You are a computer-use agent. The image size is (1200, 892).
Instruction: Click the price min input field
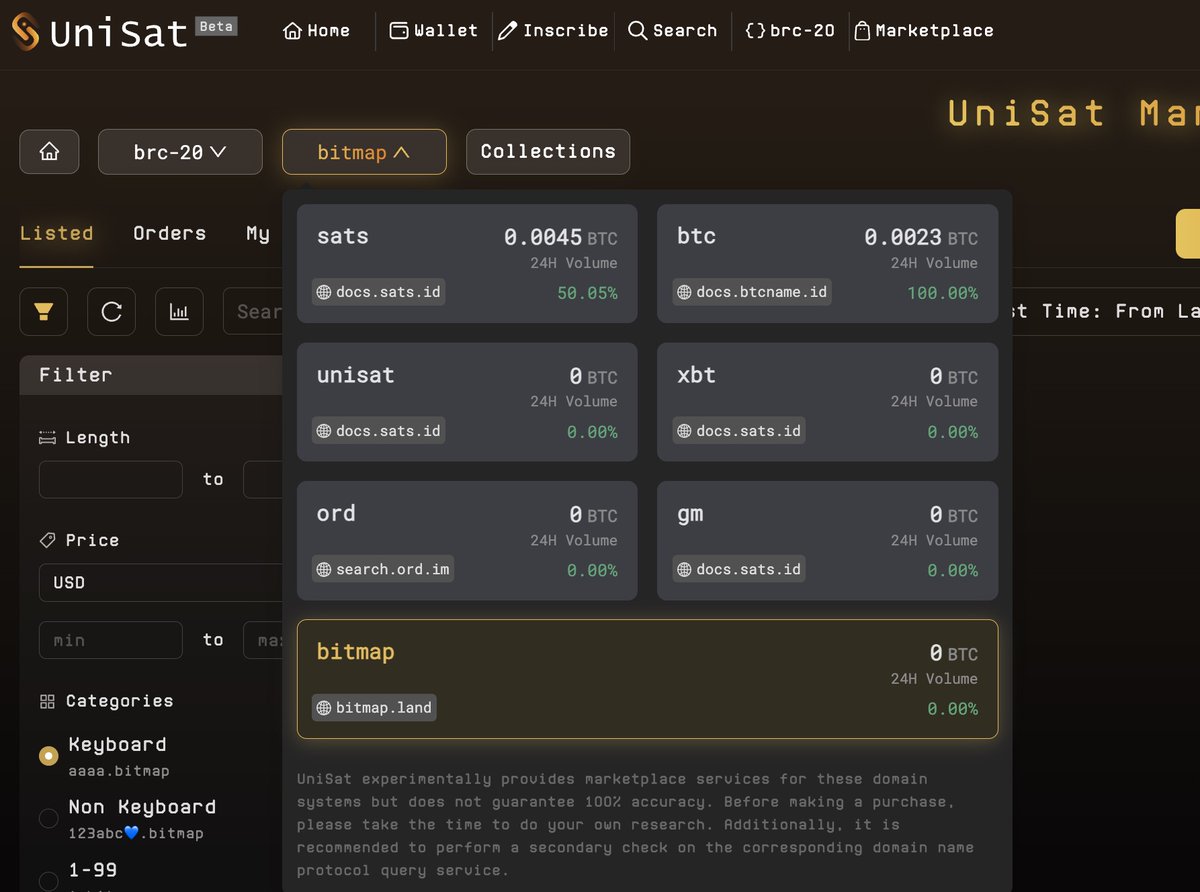(x=111, y=640)
